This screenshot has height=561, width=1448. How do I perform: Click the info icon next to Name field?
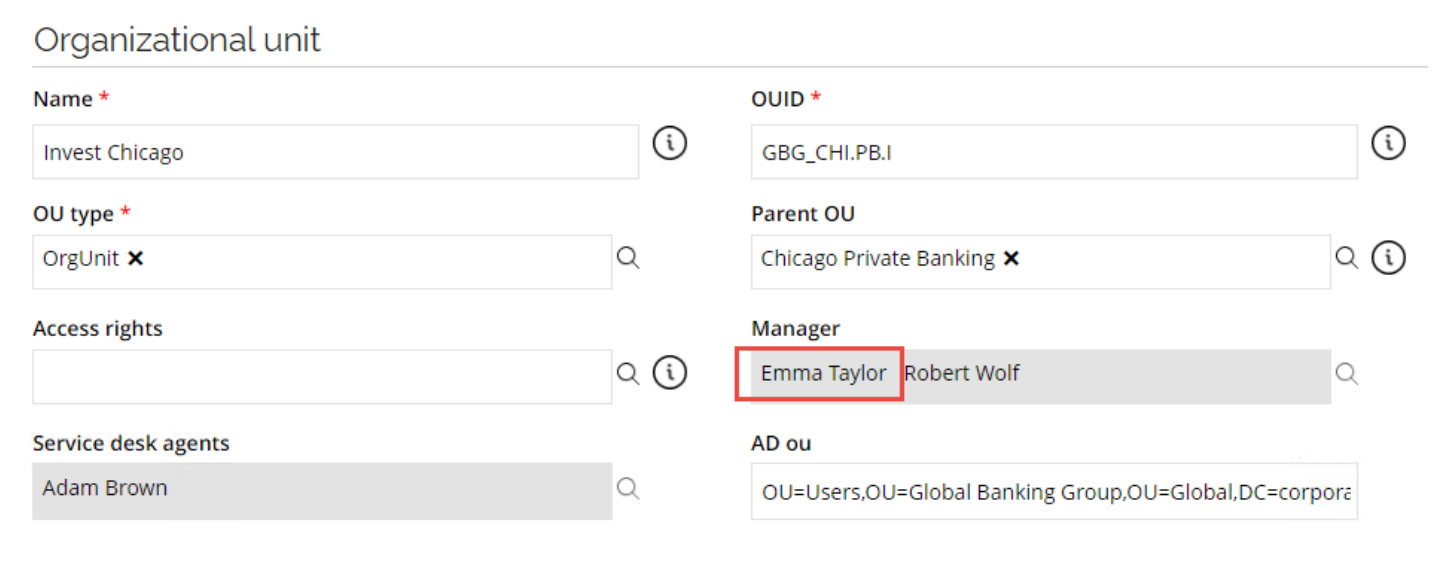point(670,143)
